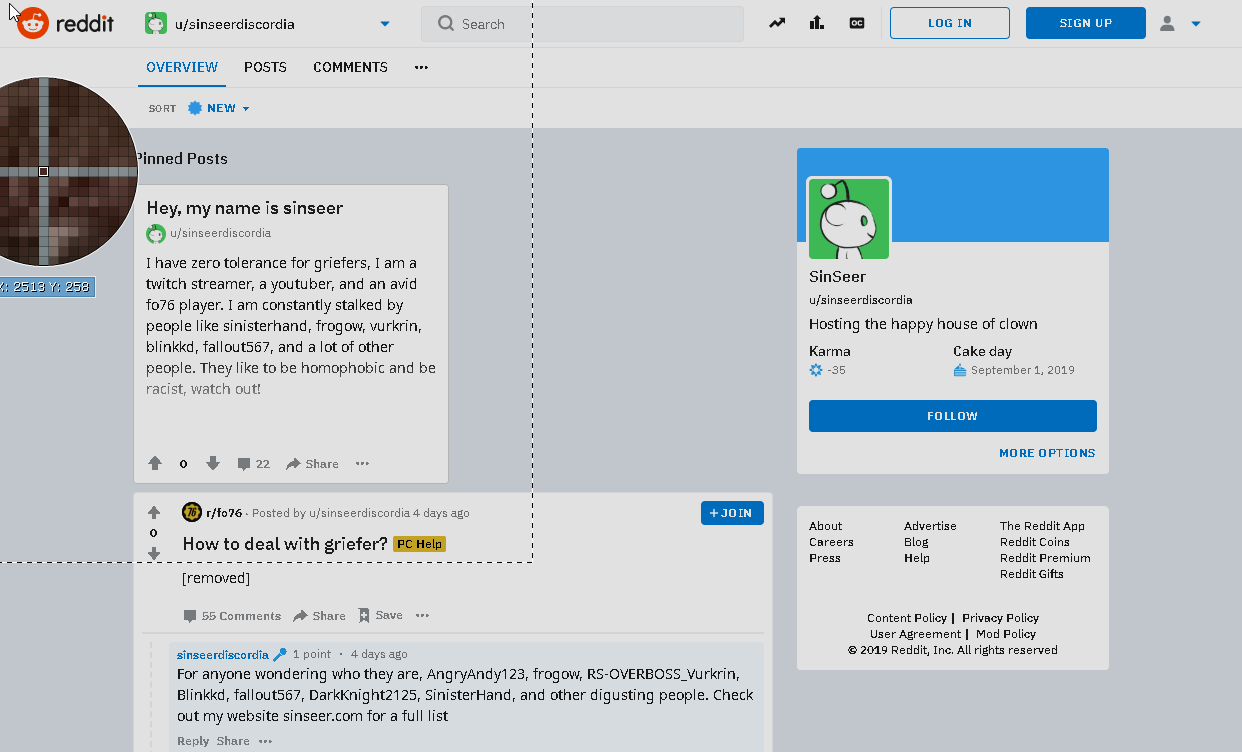Open the r/fo76 subreddit icon
Screen dimensions: 1242x752
point(192,512)
